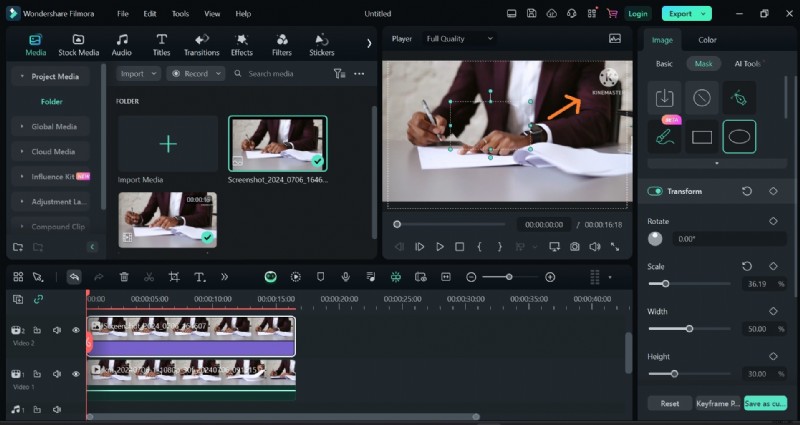This screenshot has width=800, height=425.
Task: Select the AI Tools sub-tab
Action: (748, 64)
